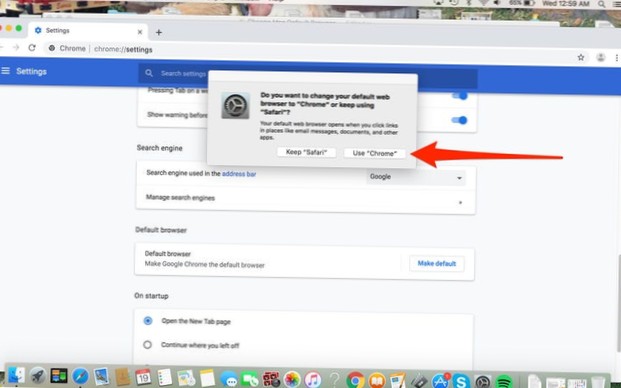Open App Store from the Dock

[440, 381]
